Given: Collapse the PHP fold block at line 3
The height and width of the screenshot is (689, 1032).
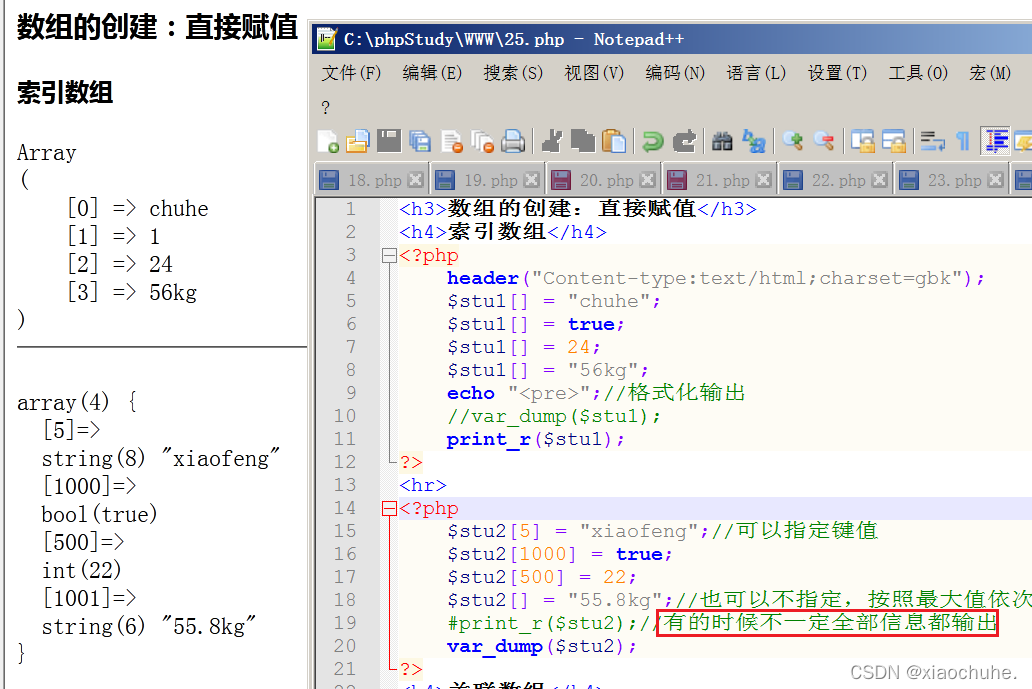Looking at the screenshot, I should 389,255.
